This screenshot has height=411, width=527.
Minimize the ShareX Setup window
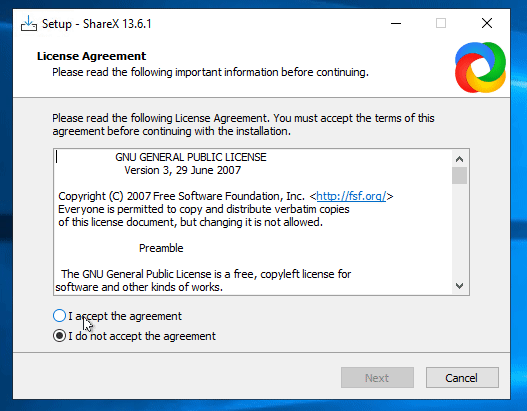(396, 24)
